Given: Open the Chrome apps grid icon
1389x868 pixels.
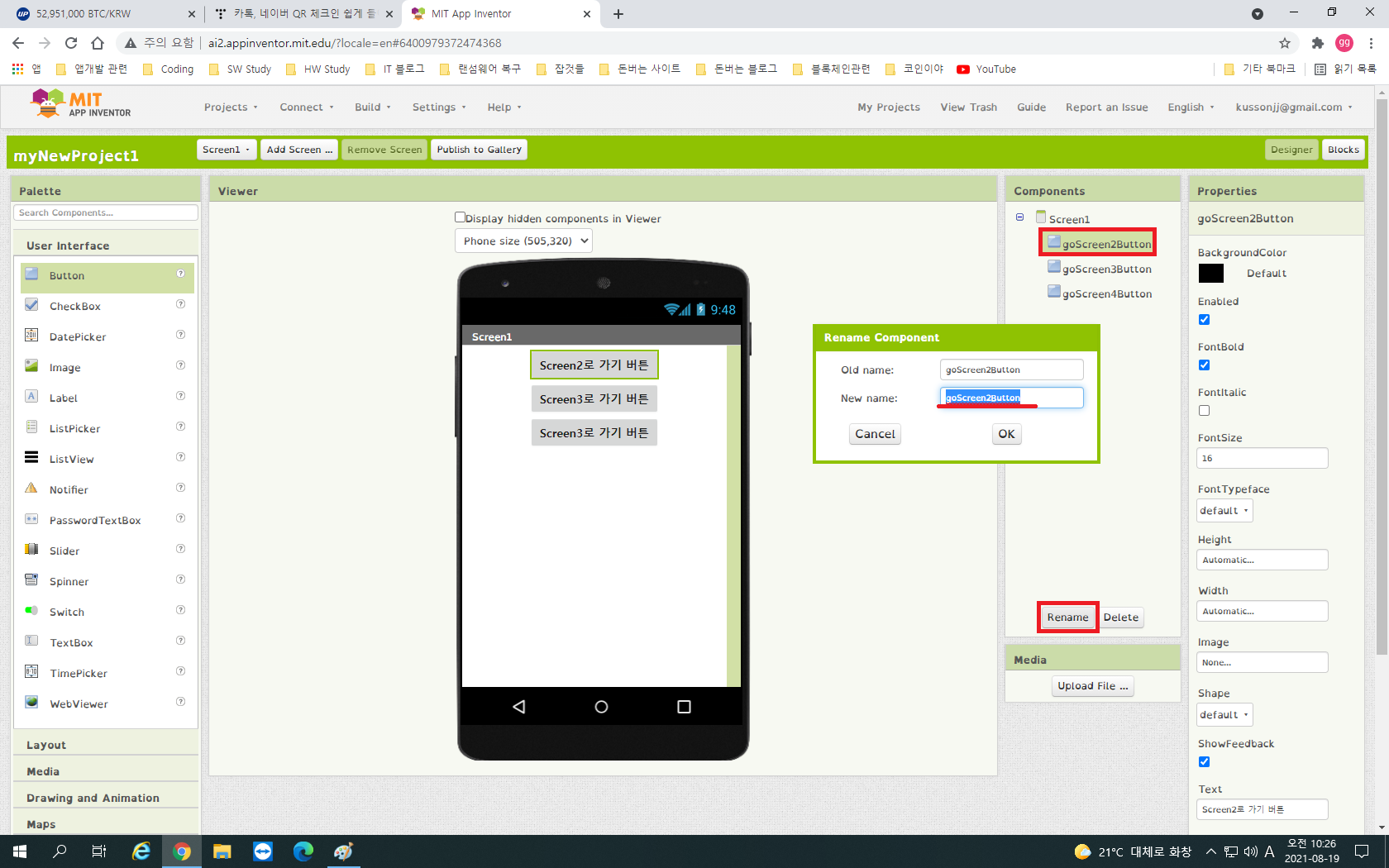Looking at the screenshot, I should pyautogui.click(x=17, y=69).
